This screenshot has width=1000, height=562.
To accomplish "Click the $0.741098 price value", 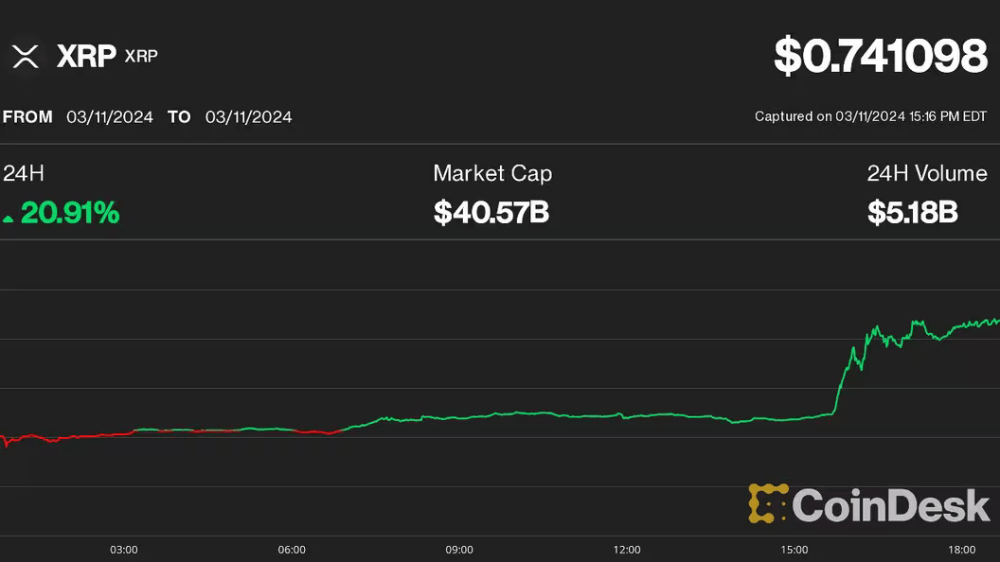I will tap(881, 55).
